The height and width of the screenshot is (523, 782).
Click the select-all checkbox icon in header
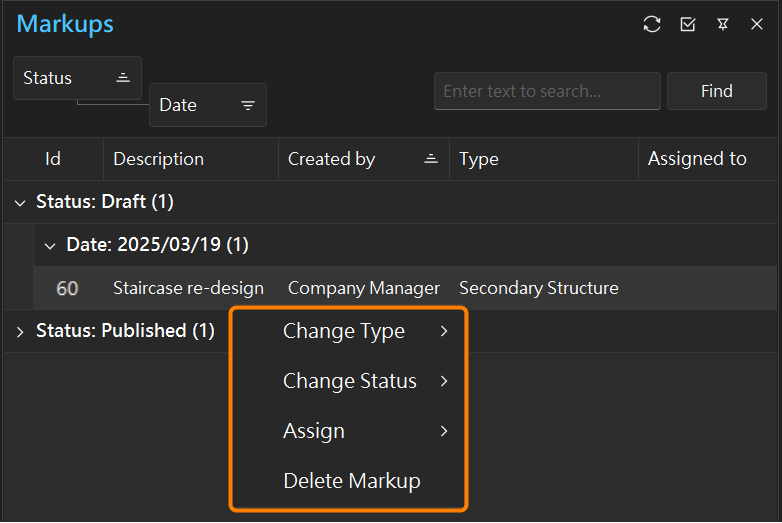[x=688, y=24]
